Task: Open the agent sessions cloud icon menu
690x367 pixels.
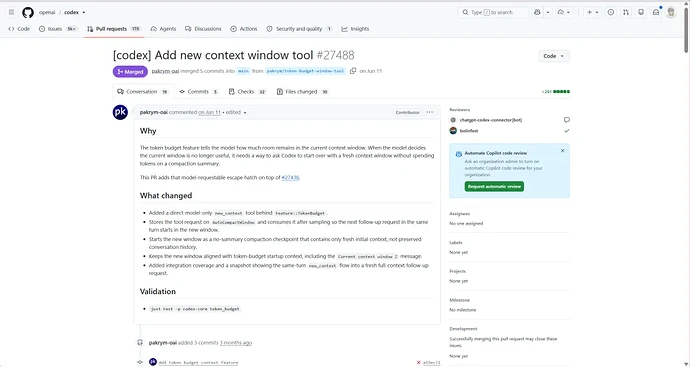Action: [x=564, y=12]
